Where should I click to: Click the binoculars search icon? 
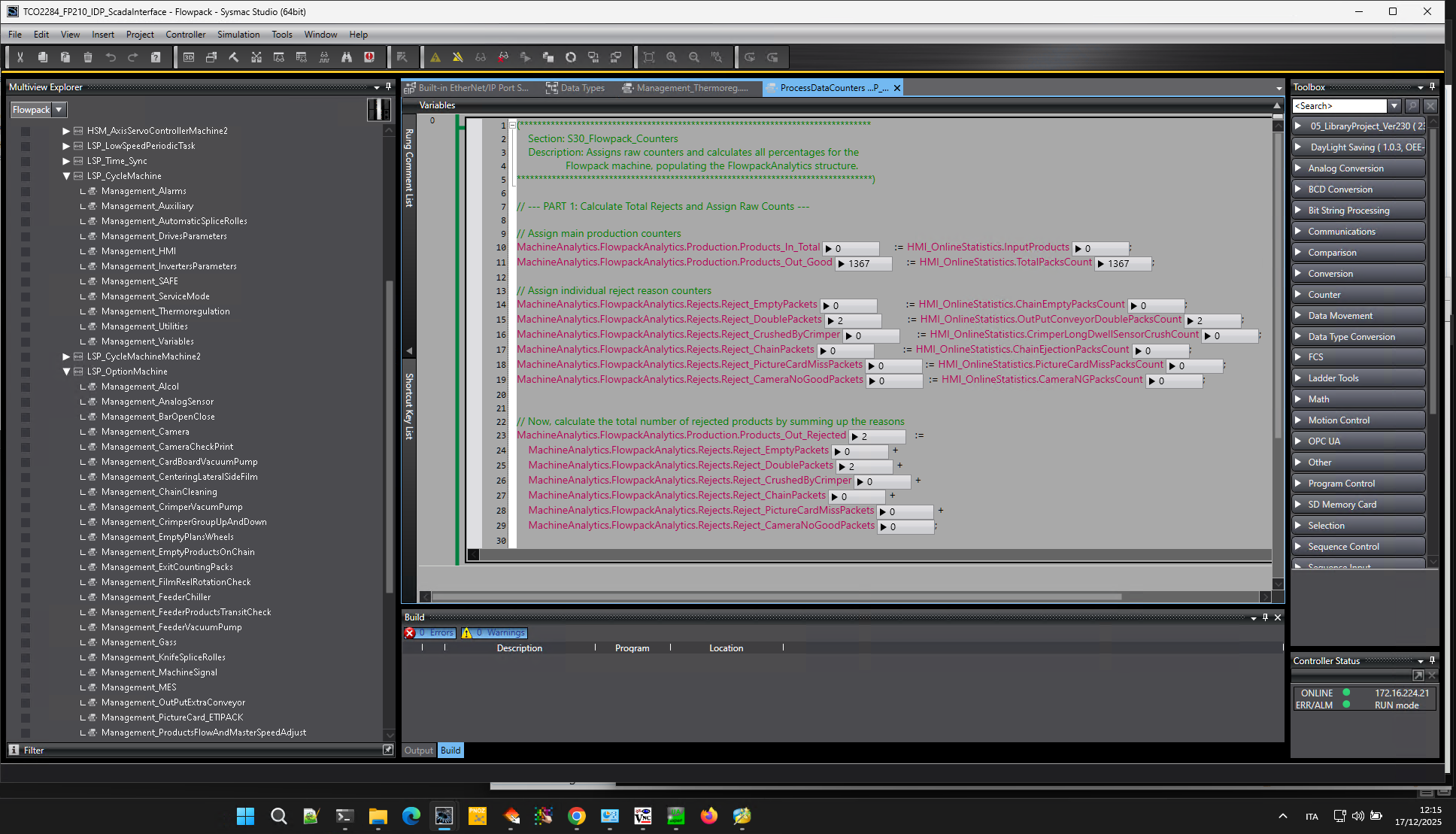tap(347, 57)
